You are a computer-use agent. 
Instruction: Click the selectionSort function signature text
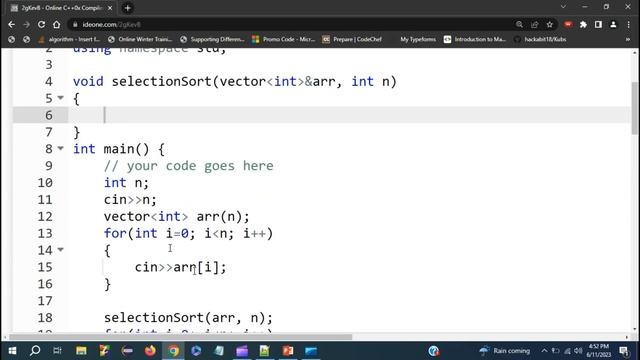[235, 81]
